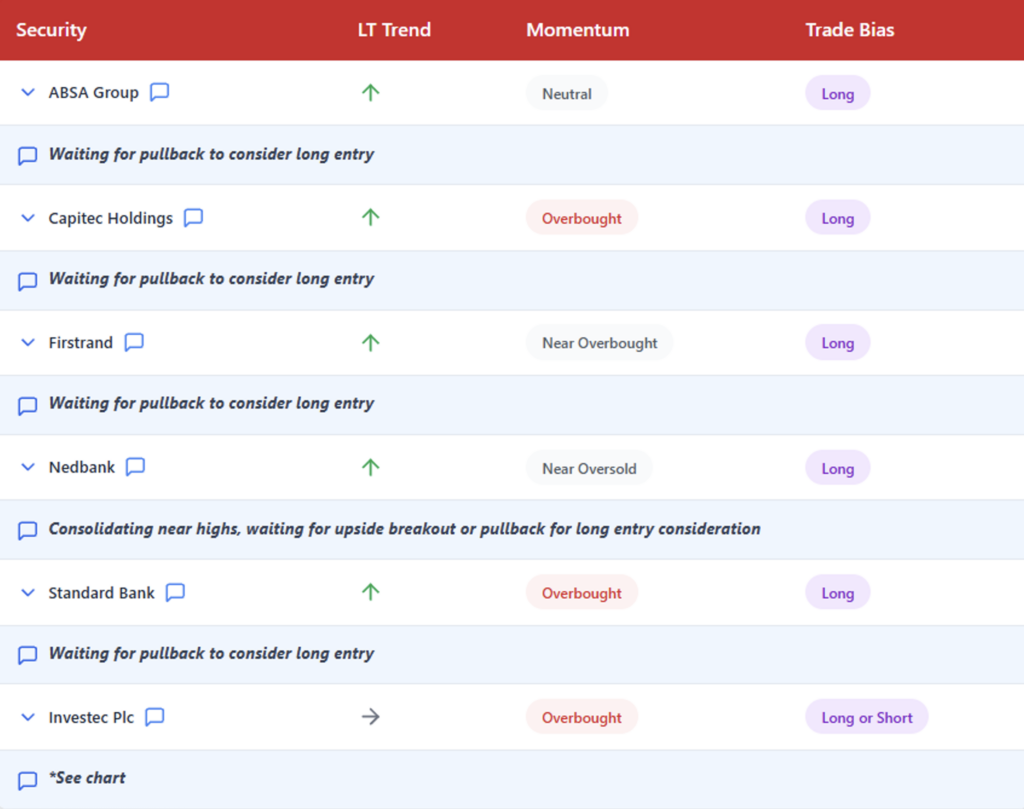This screenshot has width=1024, height=809.
Task: Click the *See chart note
Action: pos(90,778)
